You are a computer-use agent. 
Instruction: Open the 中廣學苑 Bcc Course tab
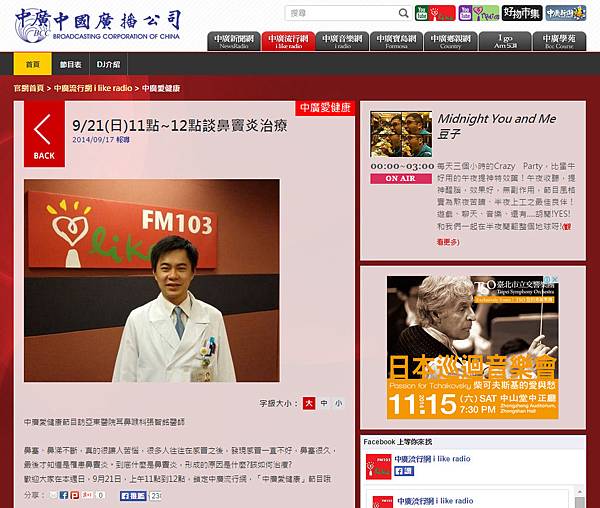click(x=559, y=41)
